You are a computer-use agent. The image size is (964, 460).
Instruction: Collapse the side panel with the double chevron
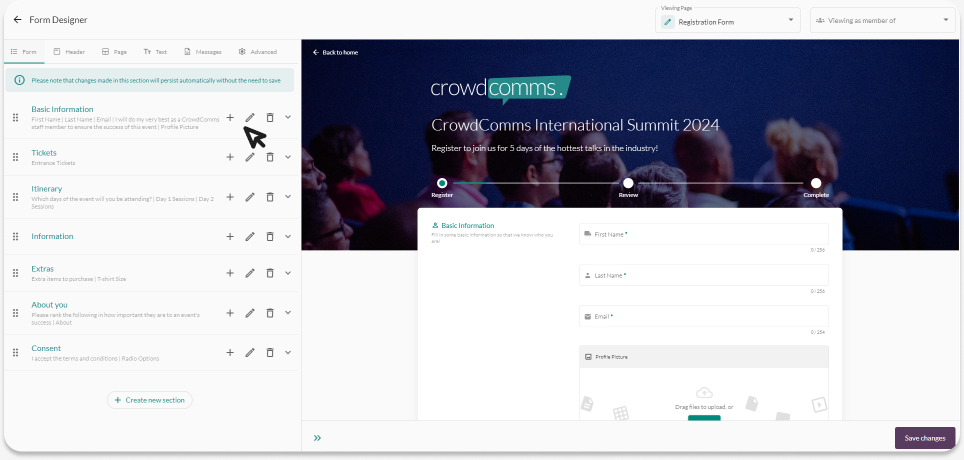click(317, 437)
